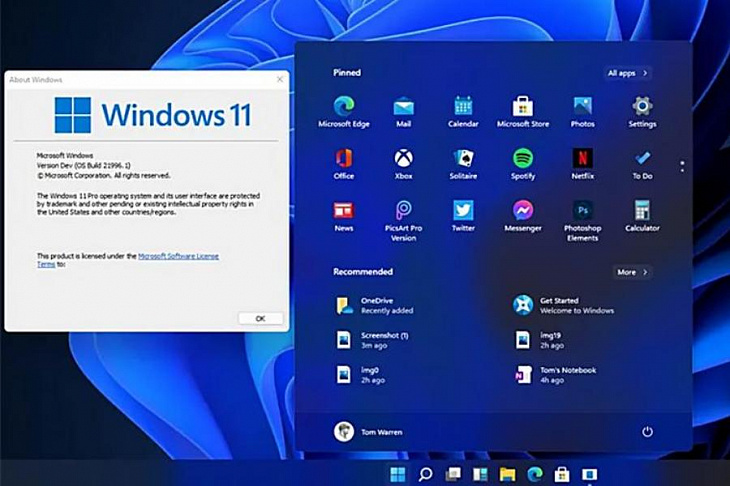The width and height of the screenshot is (730, 486).
Task: Show More recommended items
Action: click(x=632, y=272)
